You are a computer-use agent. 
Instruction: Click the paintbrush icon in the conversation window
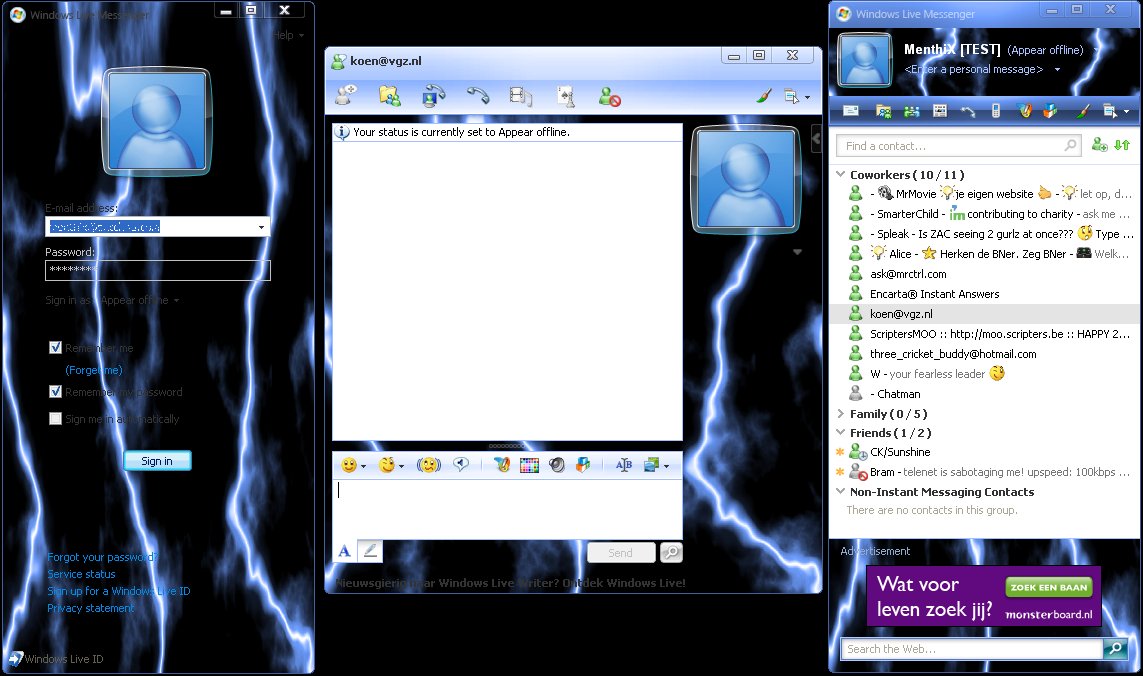tap(763, 96)
